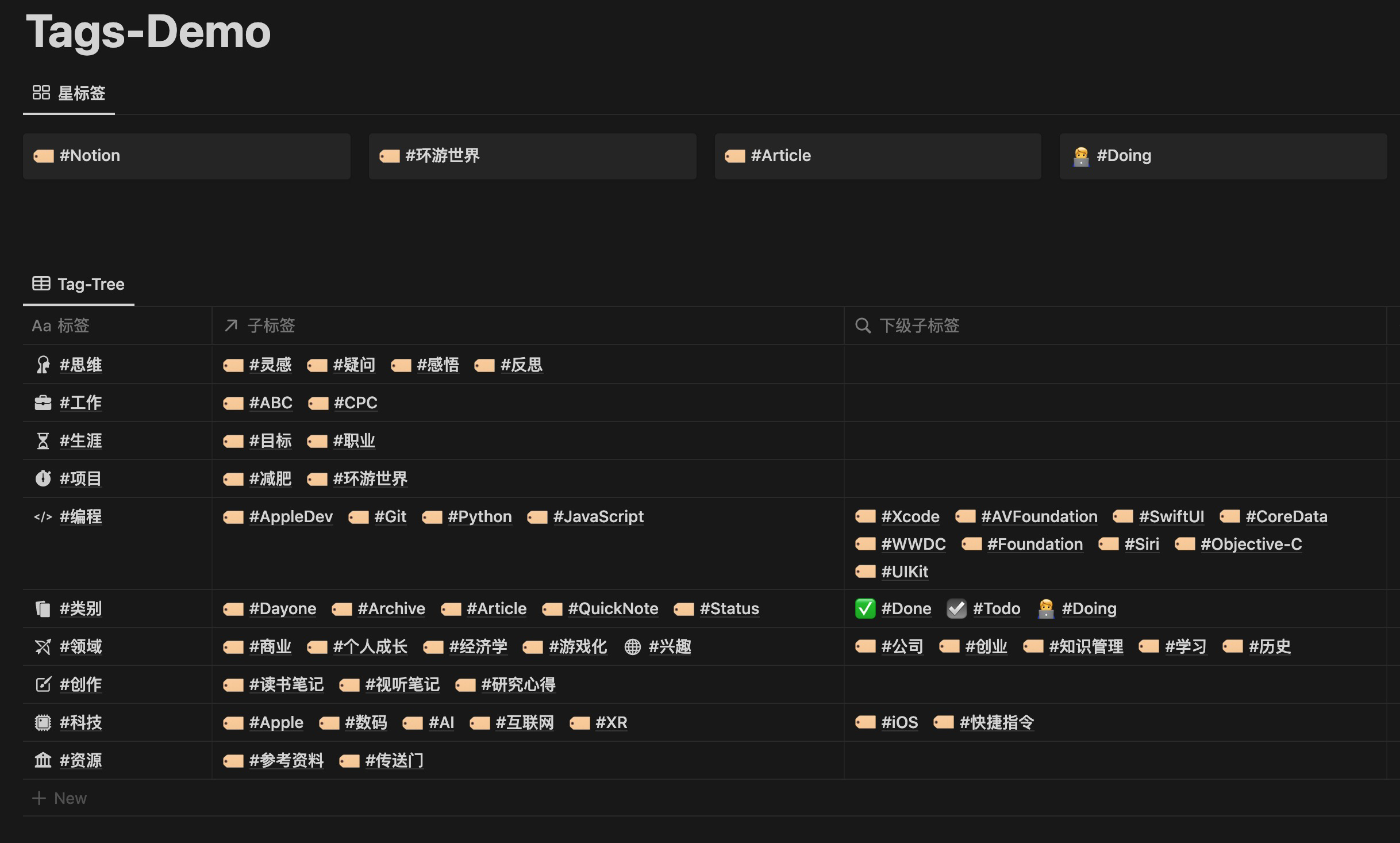Open the #环游世界 gallery card
The image size is (1400, 843).
(x=533, y=156)
